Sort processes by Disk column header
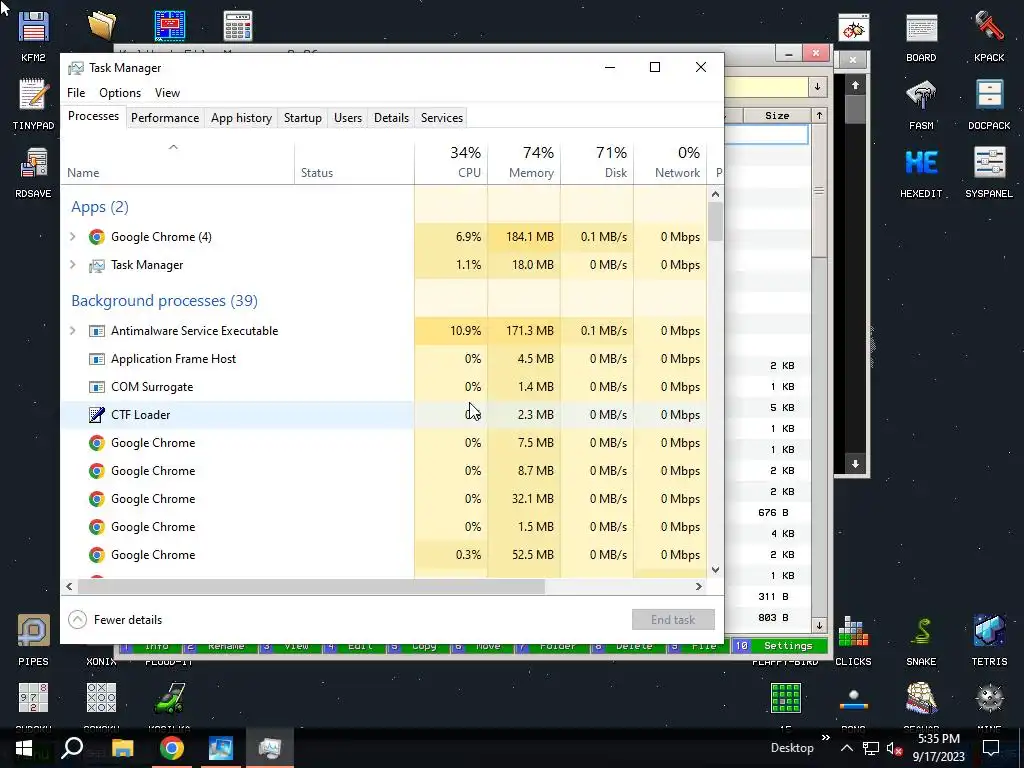The image size is (1024, 768). coord(598,162)
